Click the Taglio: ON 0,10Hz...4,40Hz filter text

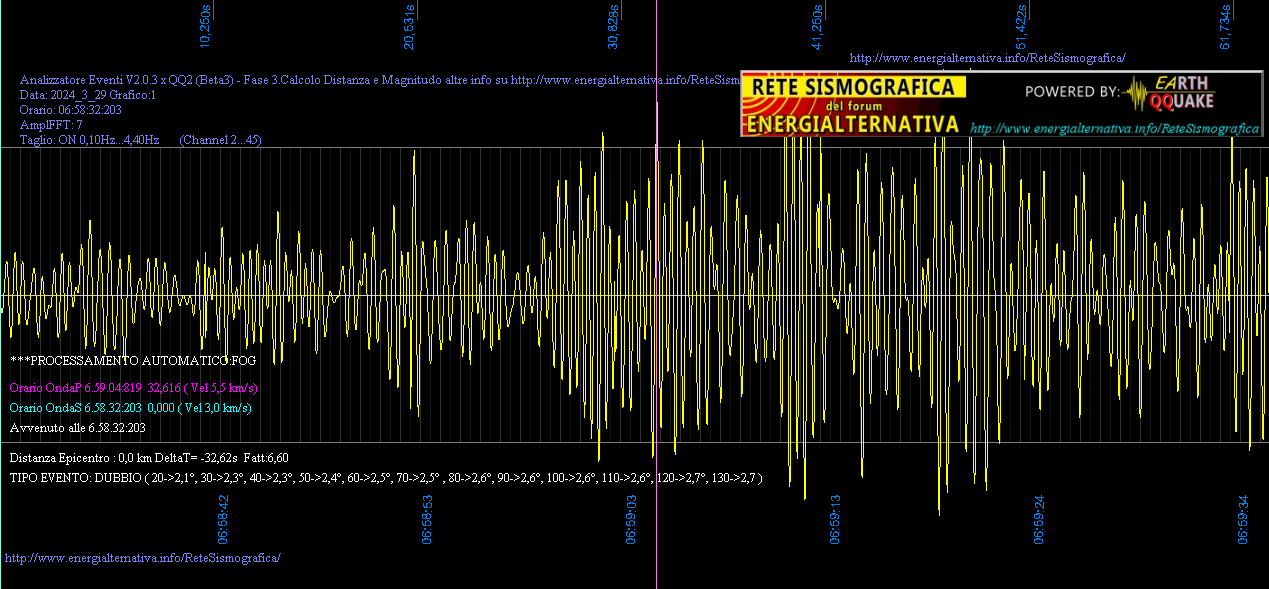pos(90,140)
